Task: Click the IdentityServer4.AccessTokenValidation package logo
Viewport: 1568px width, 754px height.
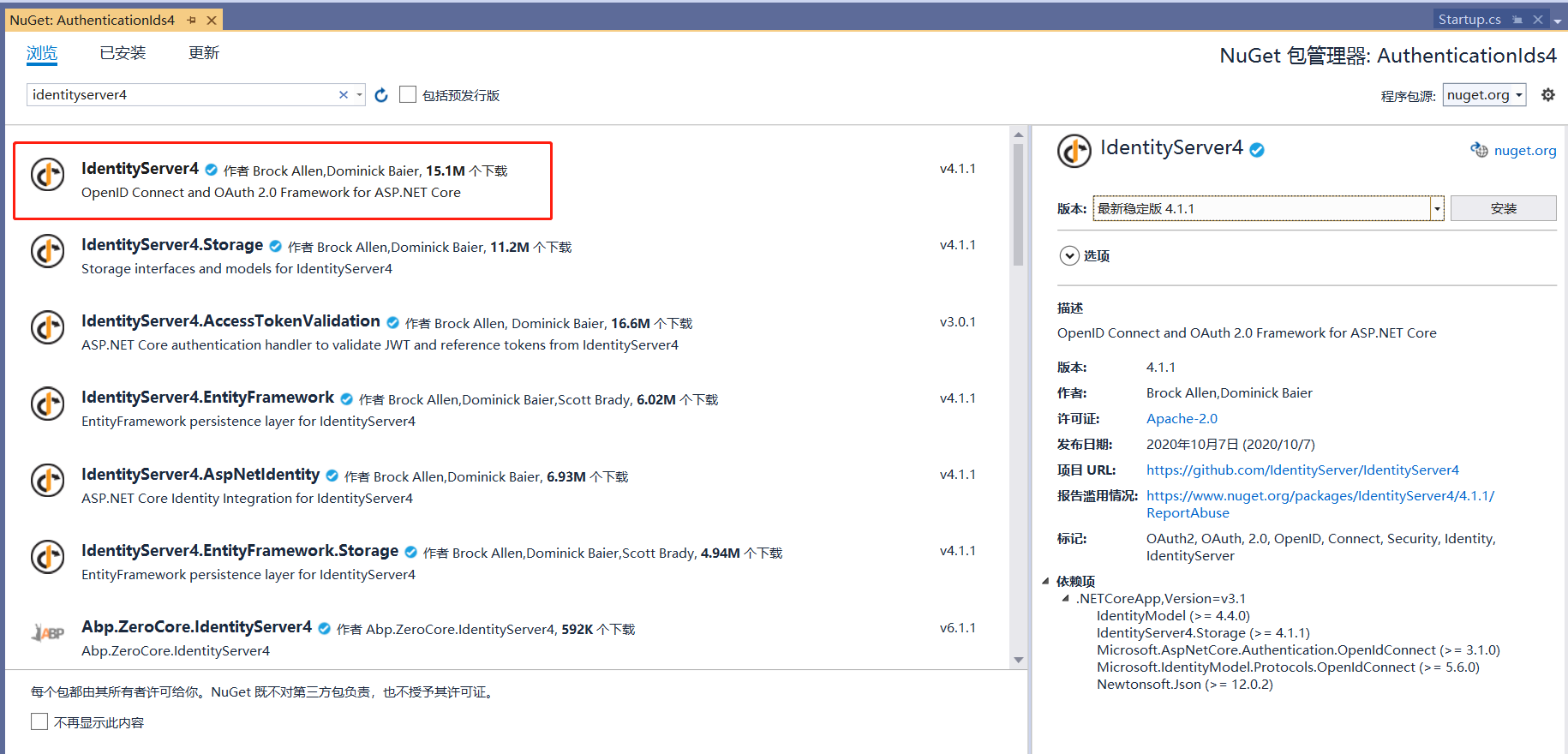Action: [48, 327]
